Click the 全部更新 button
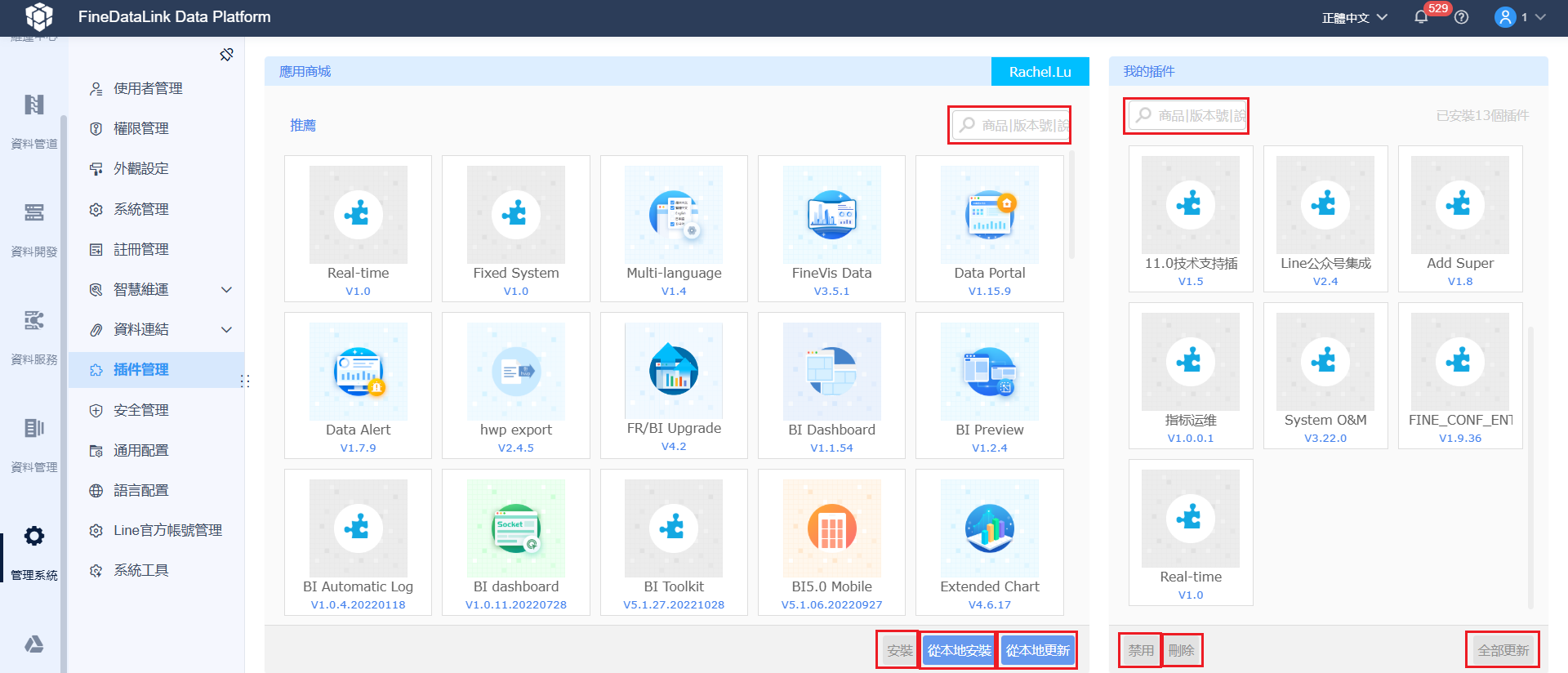 point(1503,650)
